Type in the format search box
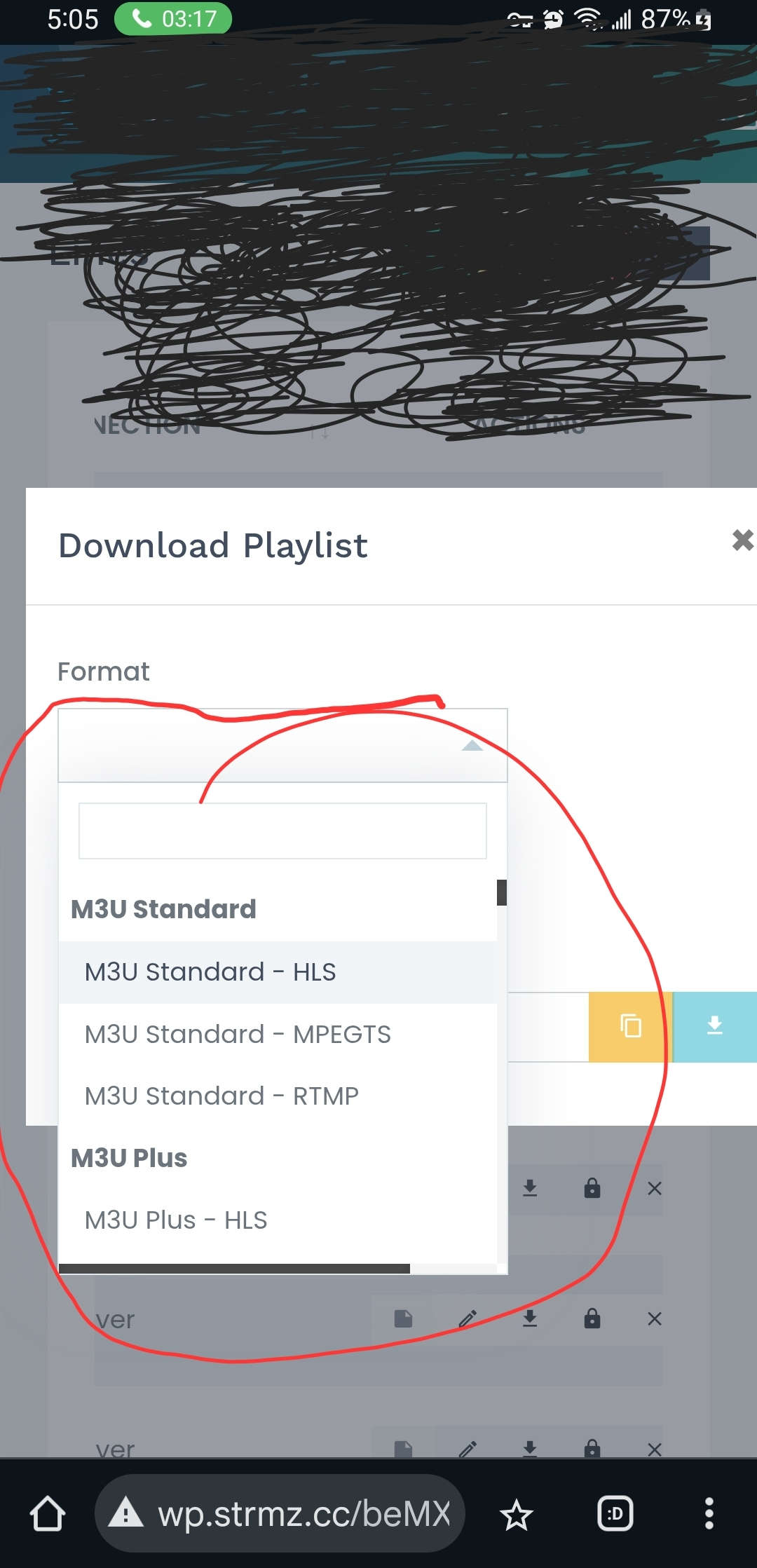Screen dimensions: 757x1568 282,831
